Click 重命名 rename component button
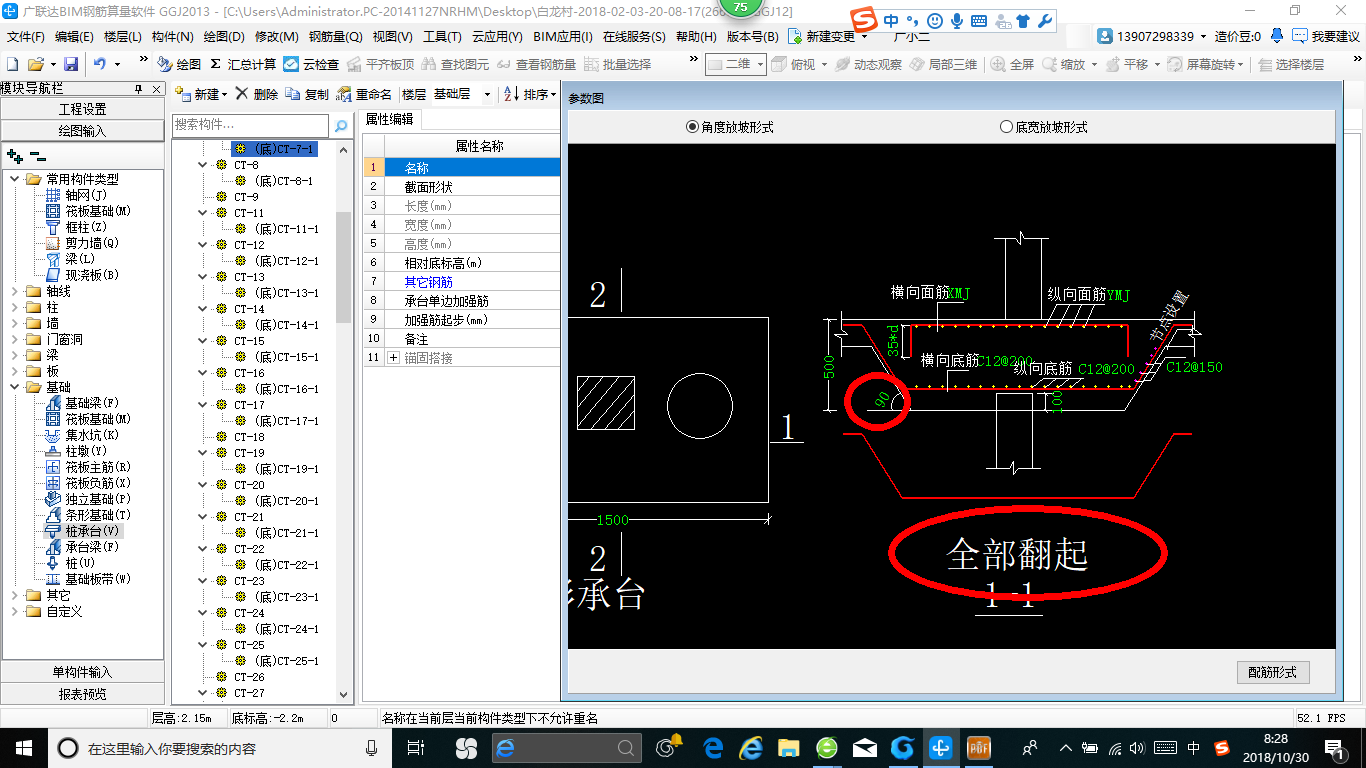This screenshot has width=1366, height=768. point(365,94)
